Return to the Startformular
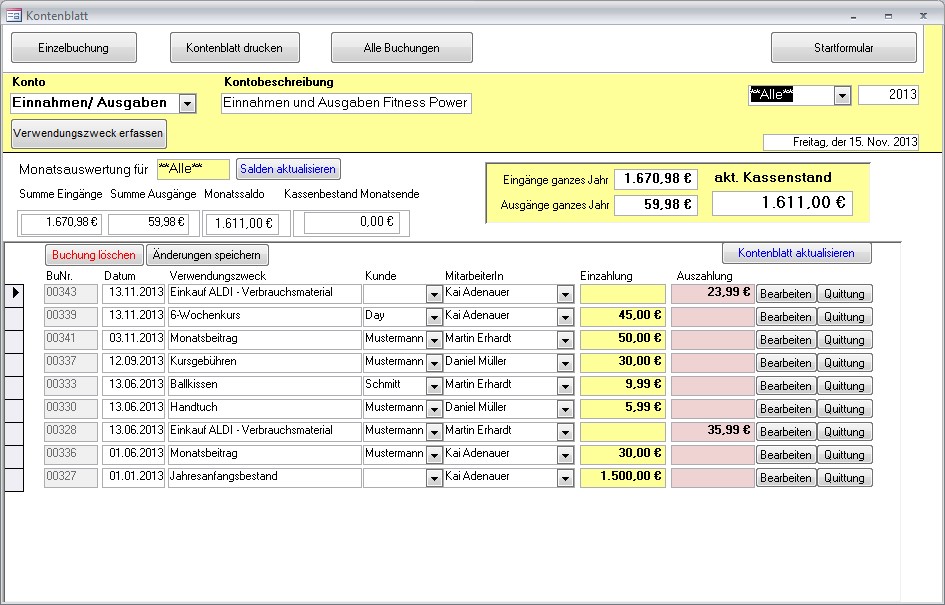This screenshot has height=605, width=945. click(843, 47)
